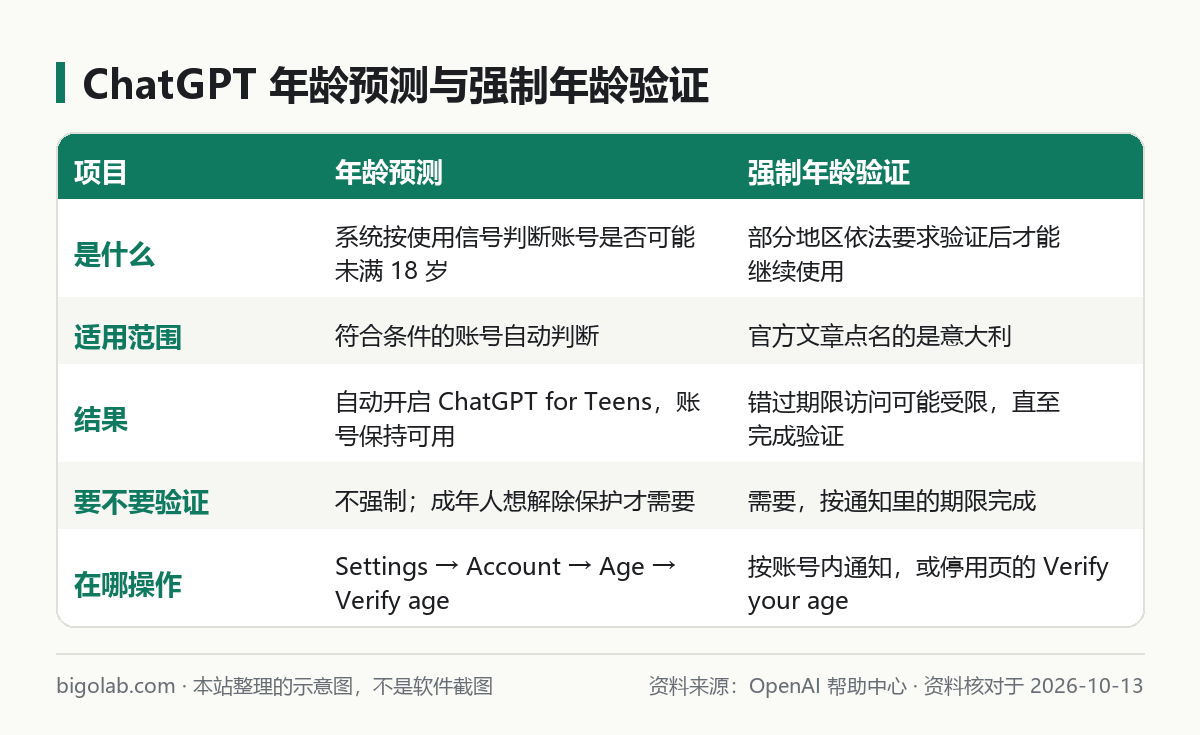Click cell 'Settings → Account → Age → Verify age'
The height and width of the screenshot is (735, 1200).
tap(505, 583)
